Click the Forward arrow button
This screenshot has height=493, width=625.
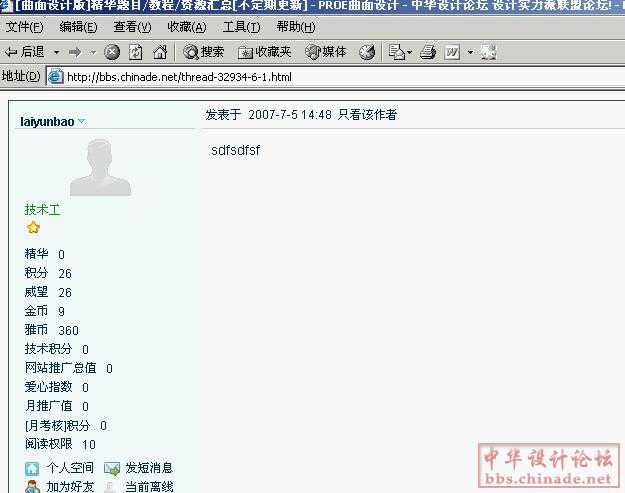tap(75, 52)
